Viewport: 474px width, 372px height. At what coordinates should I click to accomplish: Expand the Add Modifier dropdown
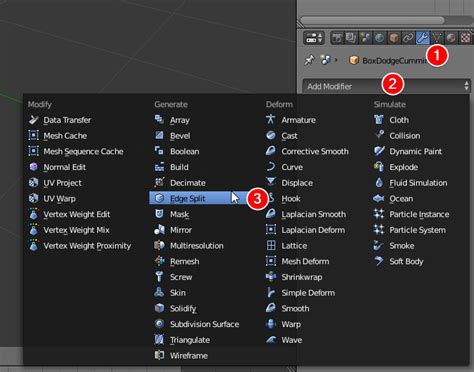[x=386, y=86]
